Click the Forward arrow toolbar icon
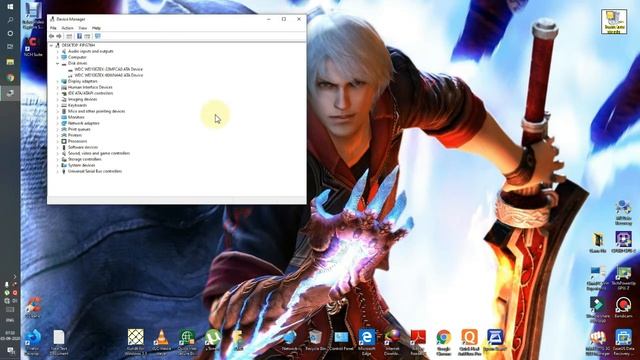Screen dimensions: 640x360 (x=59, y=36)
